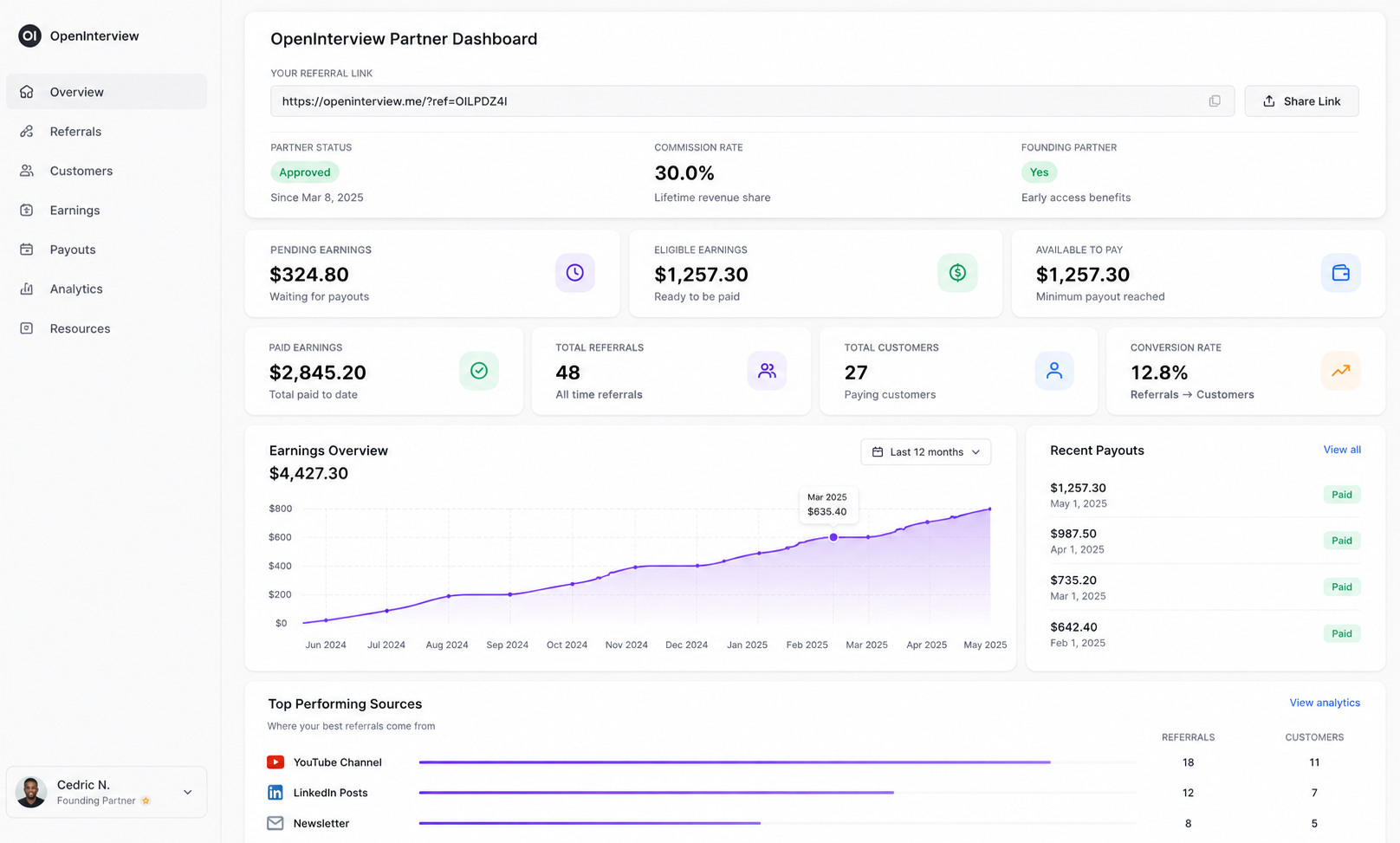Click the Resources sidebar icon

pyautogui.click(x=27, y=328)
